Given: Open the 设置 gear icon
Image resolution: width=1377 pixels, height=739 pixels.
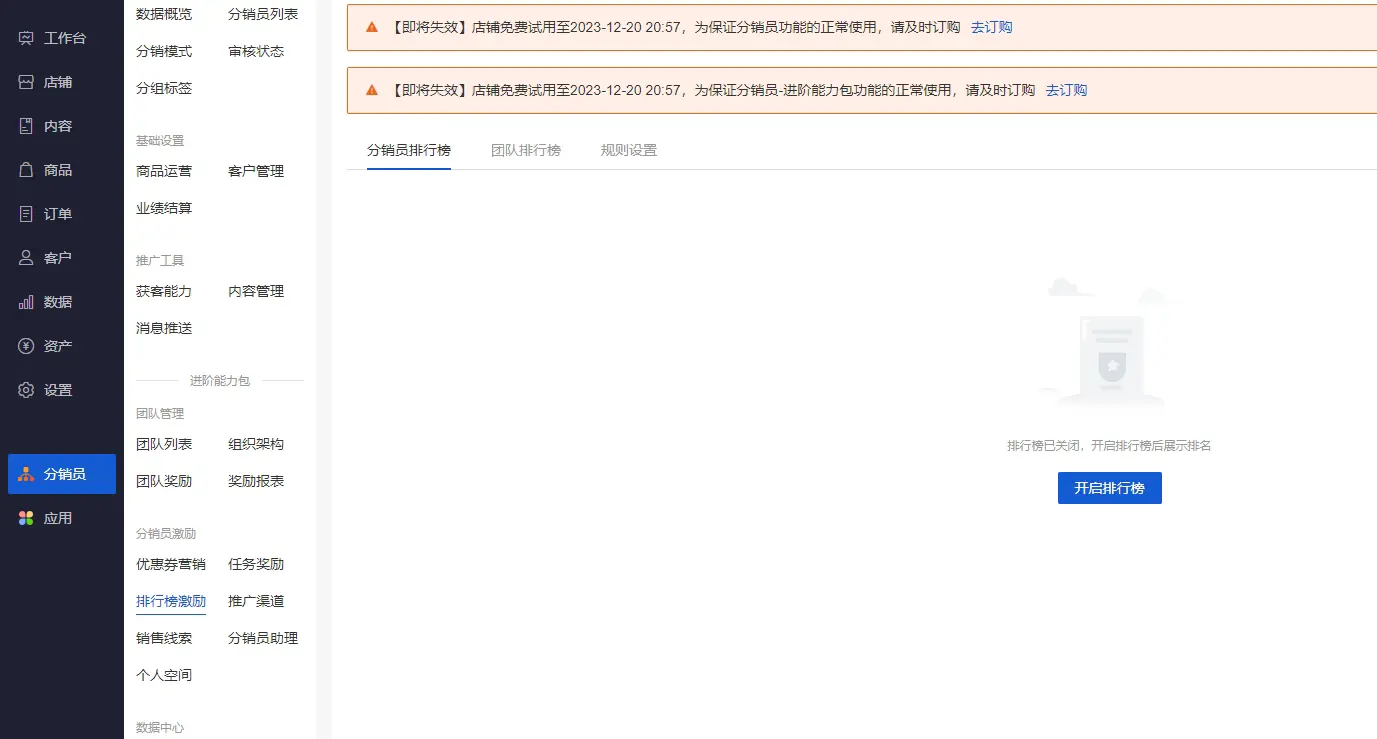Looking at the screenshot, I should pos(27,390).
